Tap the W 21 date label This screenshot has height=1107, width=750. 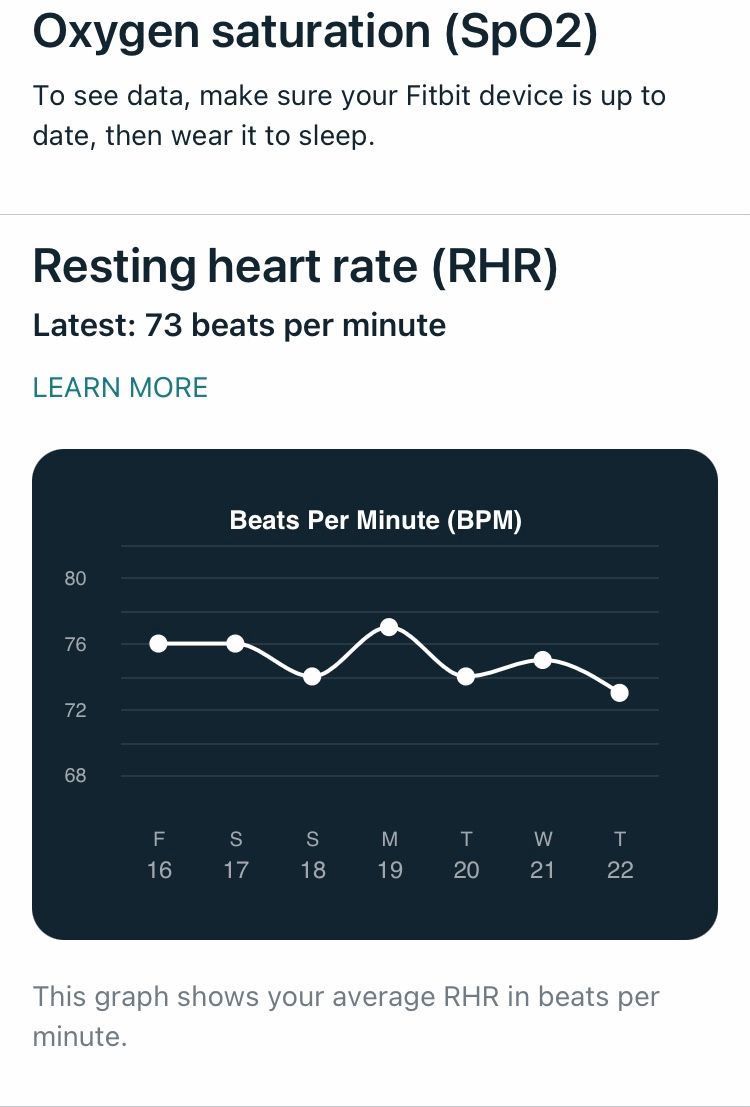coord(543,856)
